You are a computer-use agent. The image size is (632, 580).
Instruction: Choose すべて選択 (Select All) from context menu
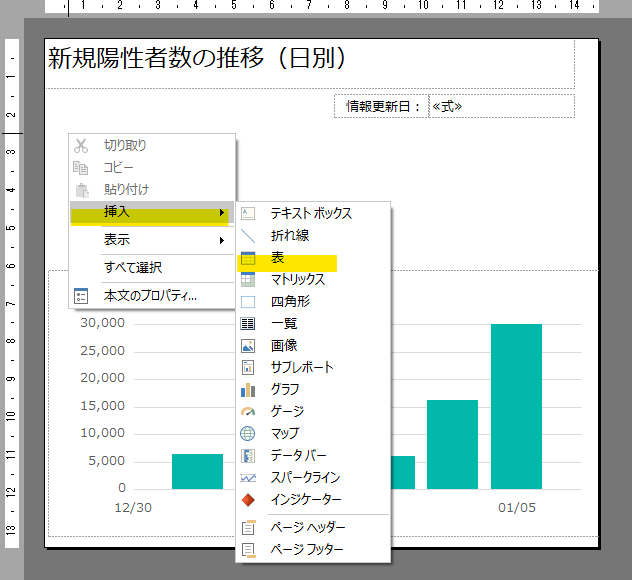pyautogui.click(x=133, y=267)
